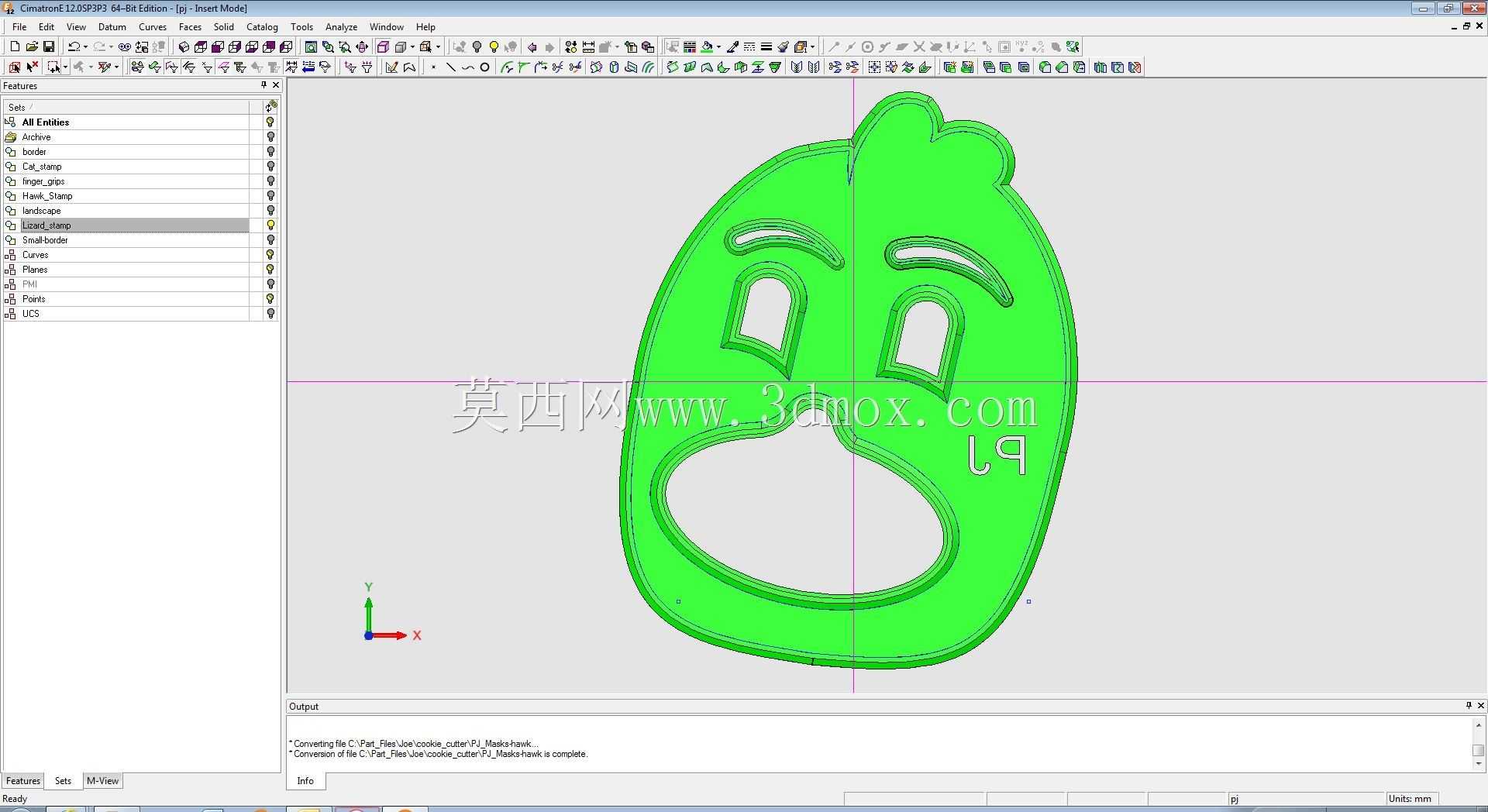Select the Small-border set row
This screenshot has width=1488, height=812.
click(x=126, y=240)
